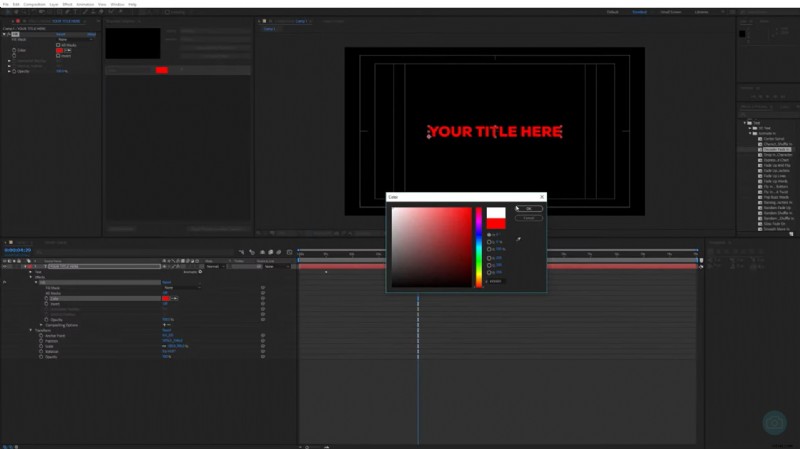Click OK in the Color dialog
The height and width of the screenshot is (449, 800).
tap(529, 209)
